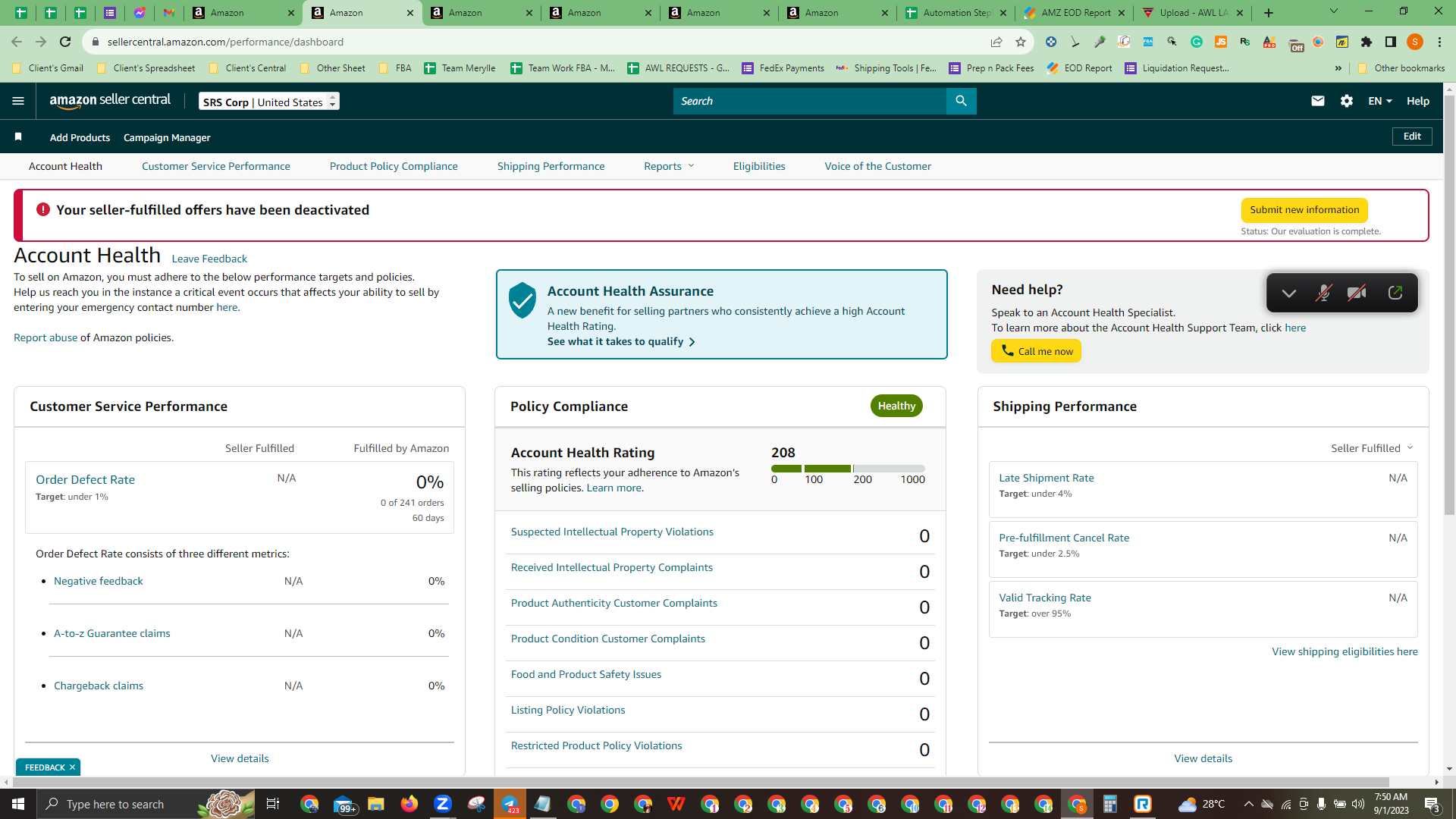Unmute microphone in the floating call toolbar
Screen dimensions: 1456x819
coord(1323,293)
